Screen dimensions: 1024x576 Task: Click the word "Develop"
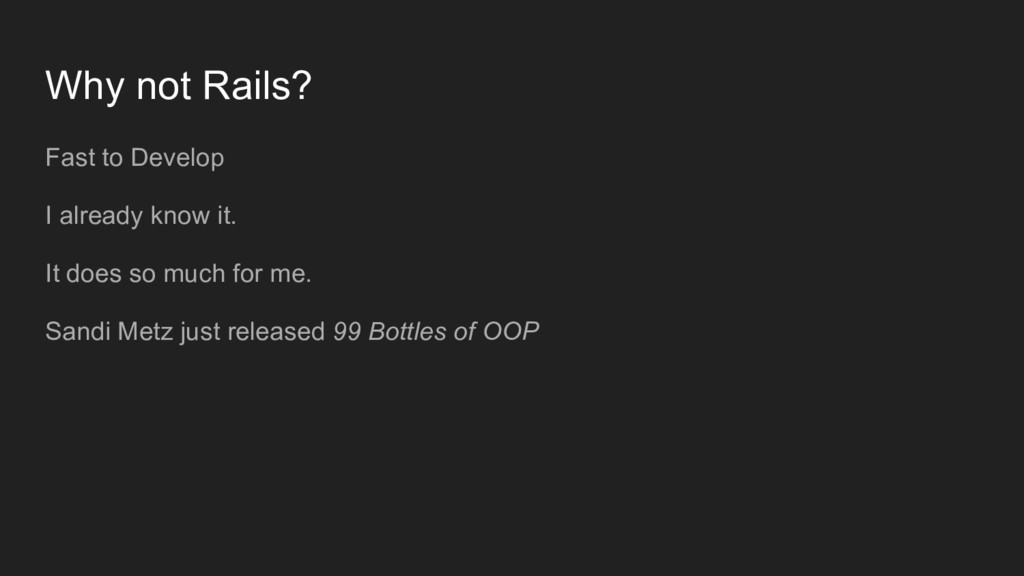177,159
